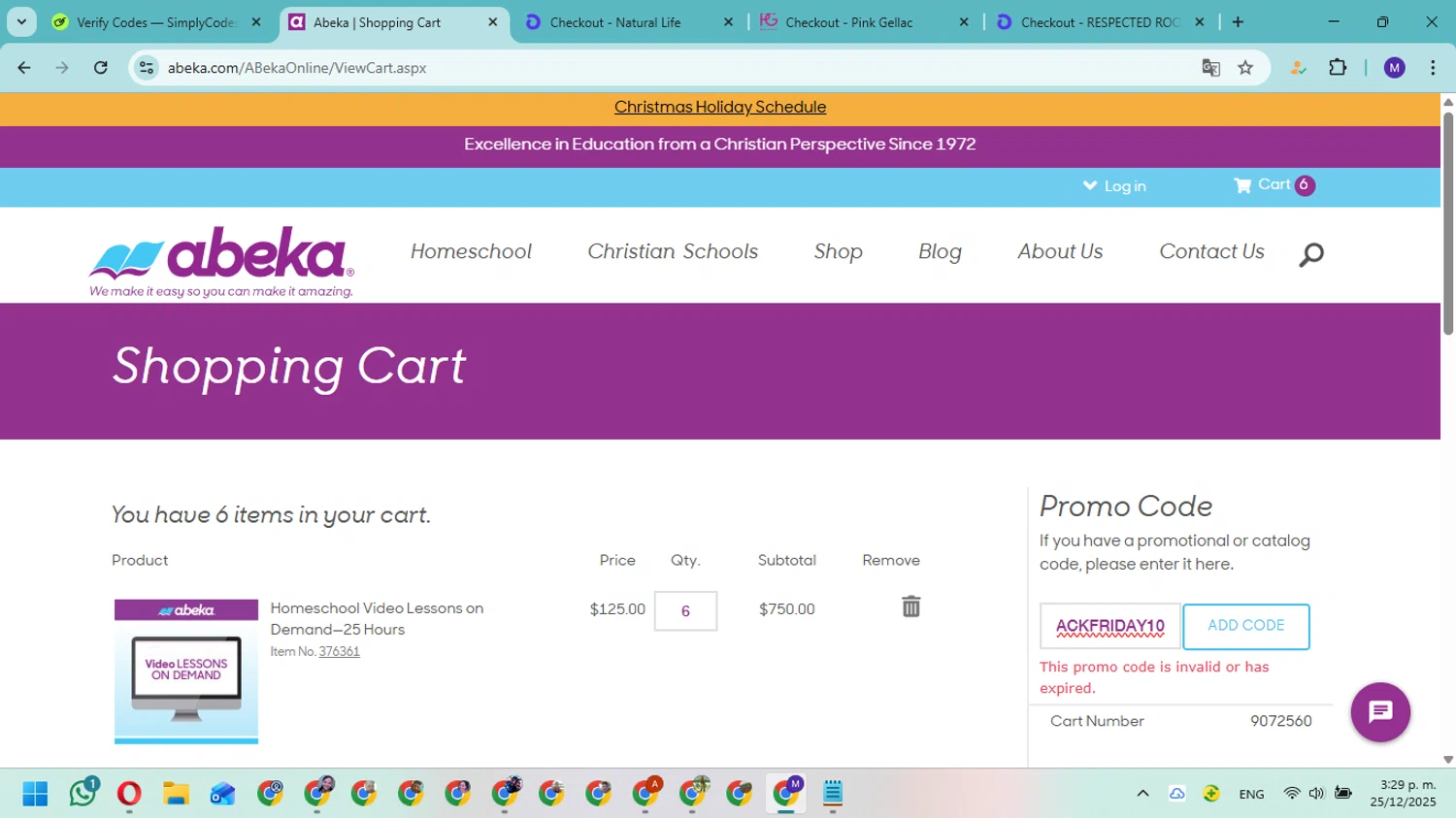The width and height of the screenshot is (1456, 818).
Task: Click the promo code field with ACKFRIDAY10
Action: 1110,626
